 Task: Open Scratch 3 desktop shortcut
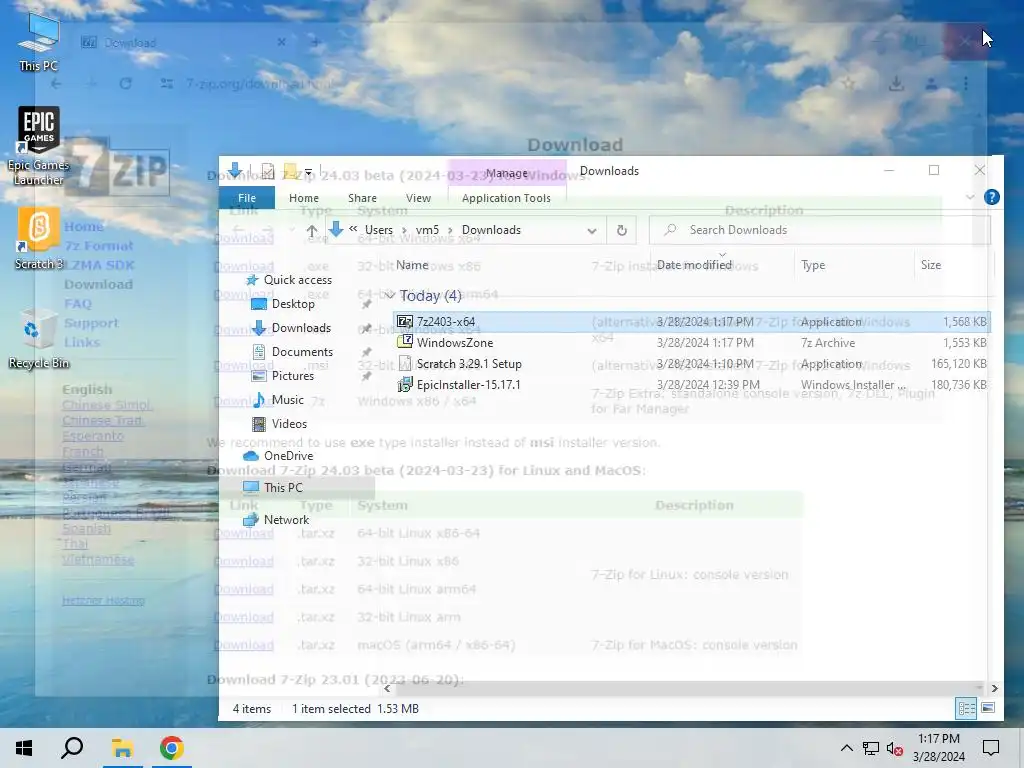point(39,238)
